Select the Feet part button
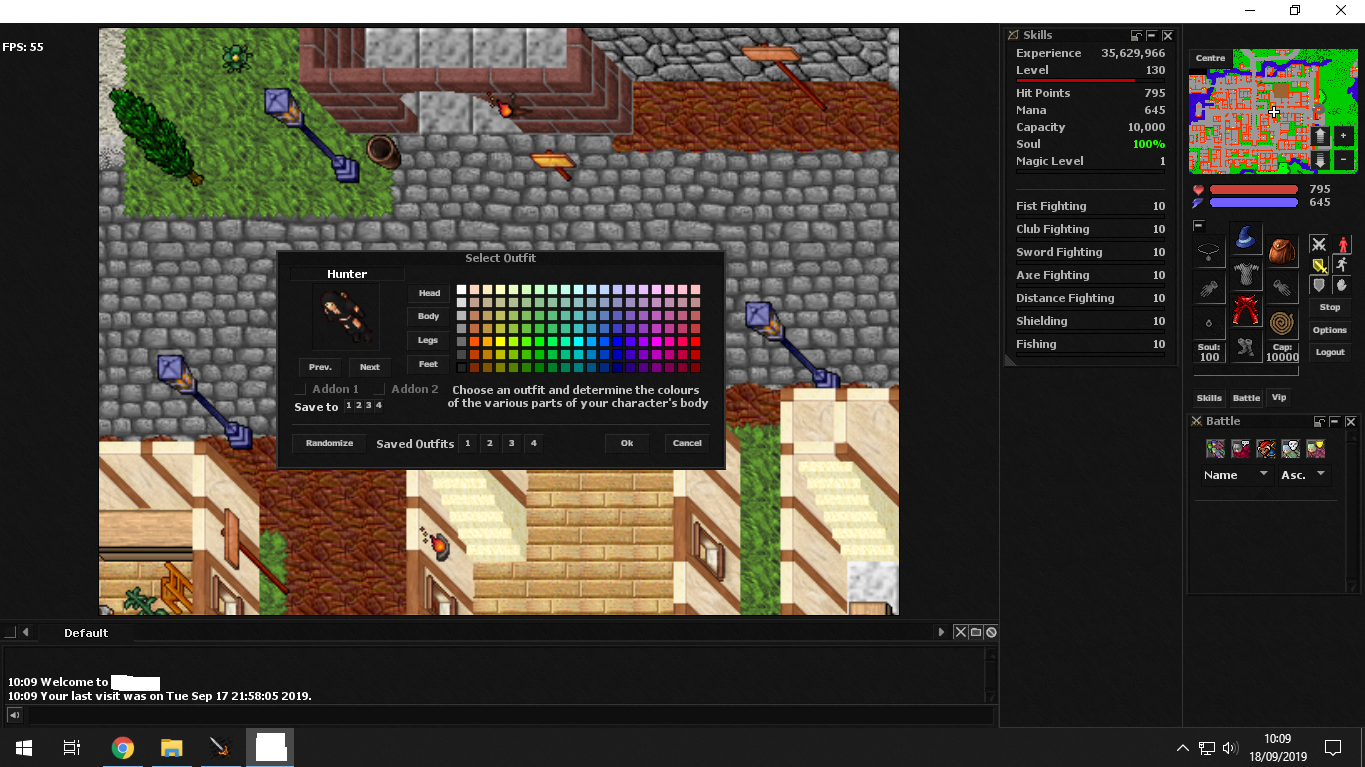This screenshot has width=1365, height=767. [429, 364]
